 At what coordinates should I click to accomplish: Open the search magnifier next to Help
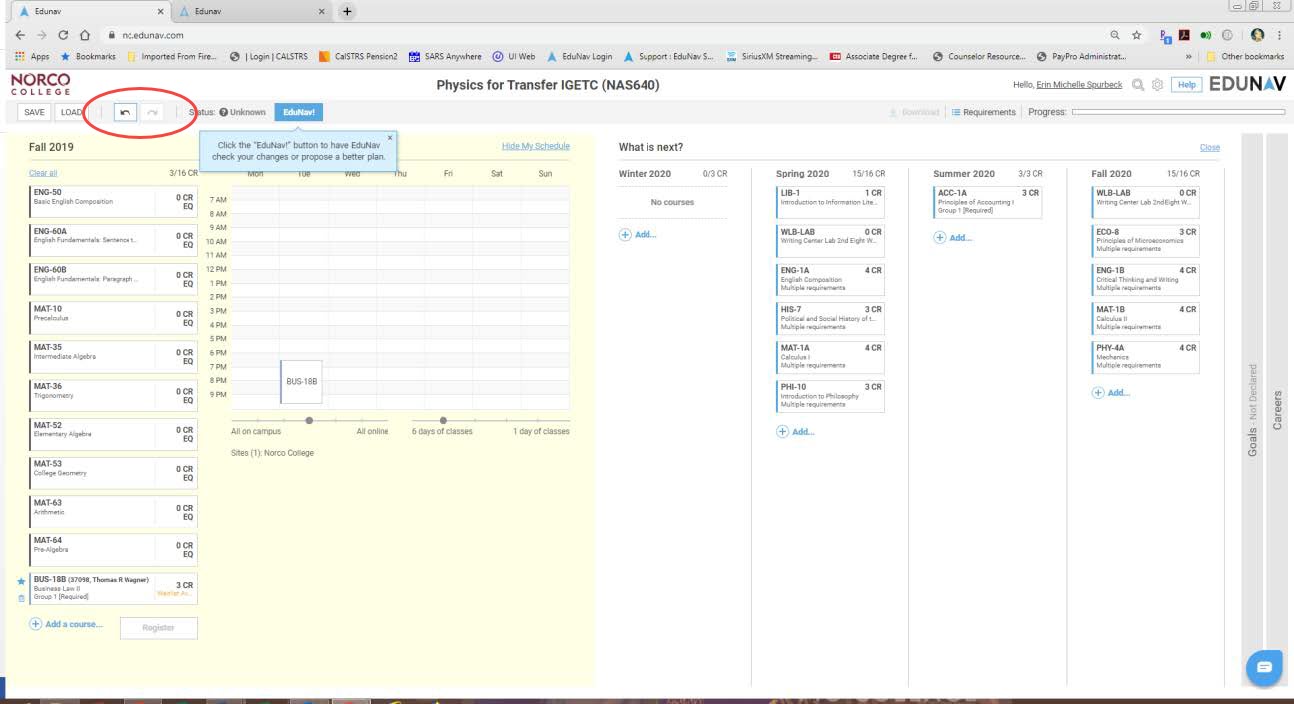pyautogui.click(x=1138, y=85)
